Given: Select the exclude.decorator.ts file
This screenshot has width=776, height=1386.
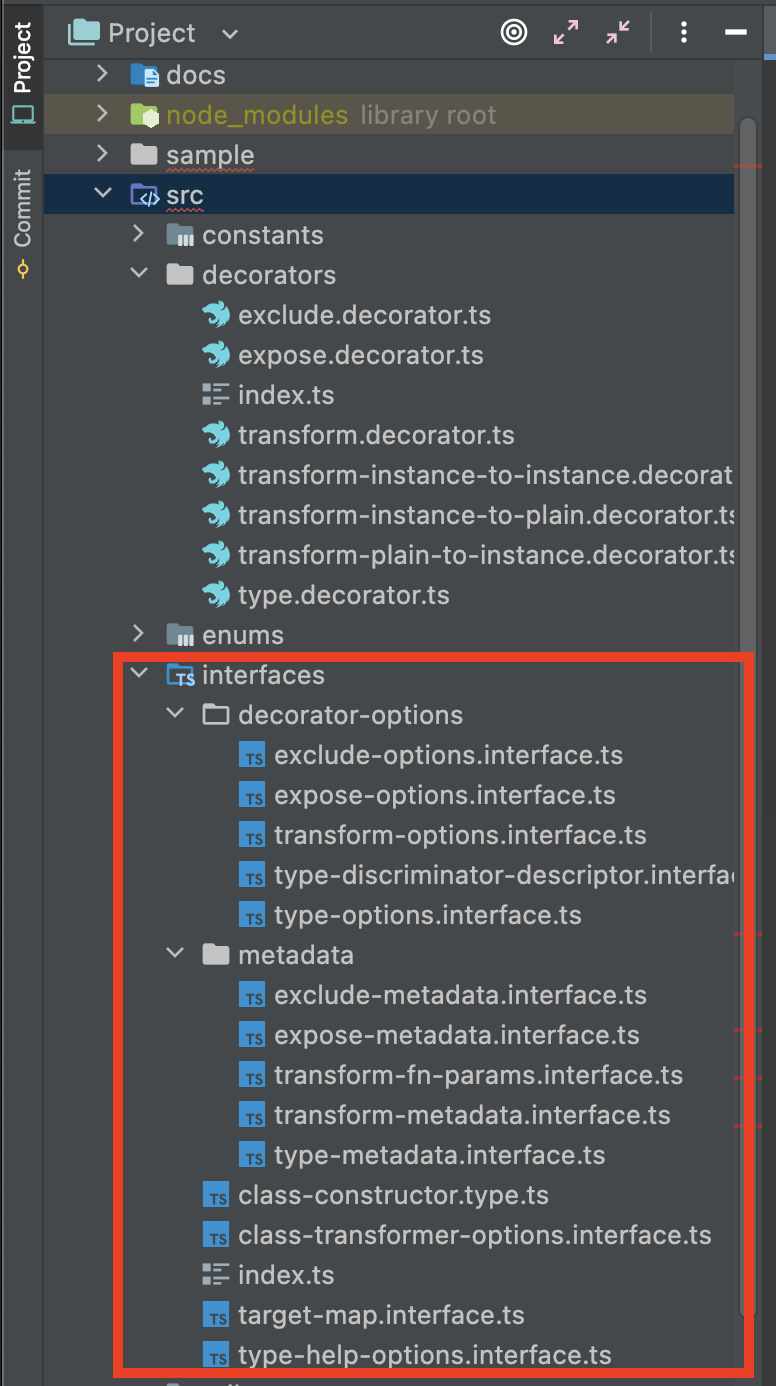Looking at the screenshot, I should click(x=364, y=314).
